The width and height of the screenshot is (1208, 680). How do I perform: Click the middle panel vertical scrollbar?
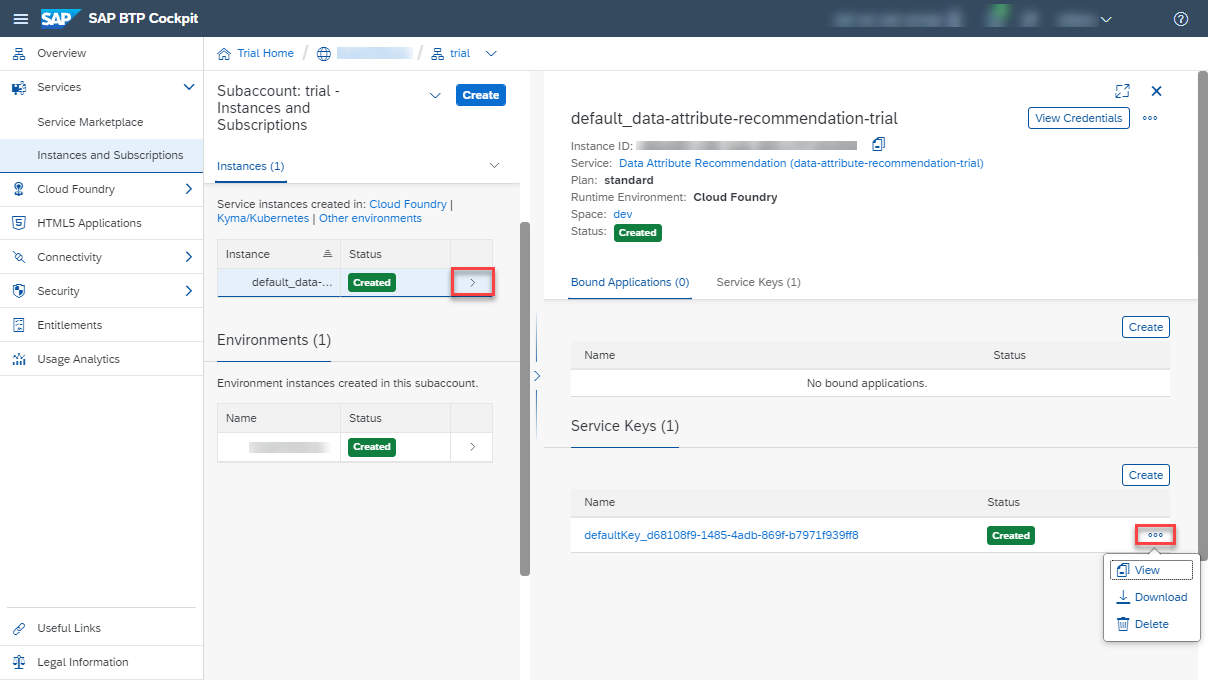click(x=525, y=398)
